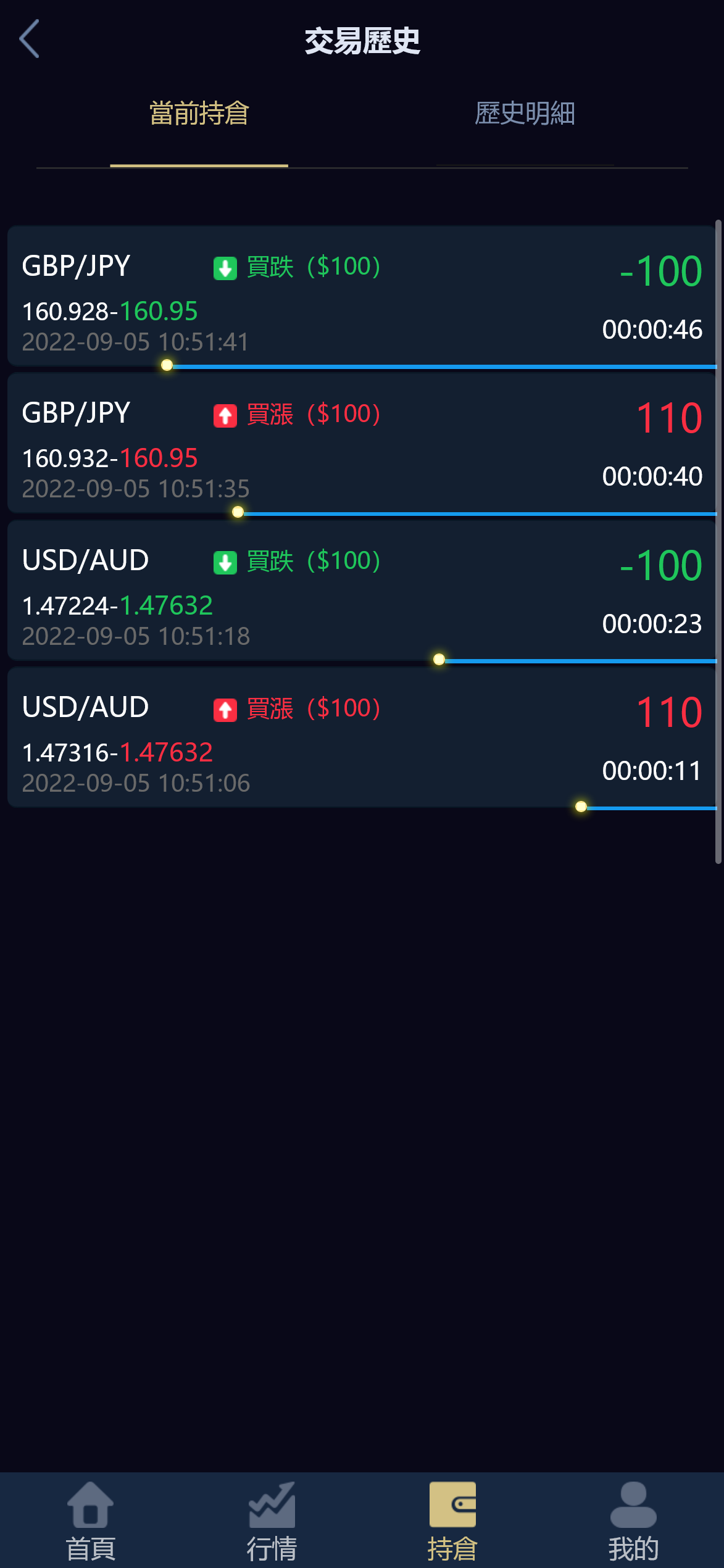Switch to the 當前持倉 tab
The image size is (724, 1568).
199,114
